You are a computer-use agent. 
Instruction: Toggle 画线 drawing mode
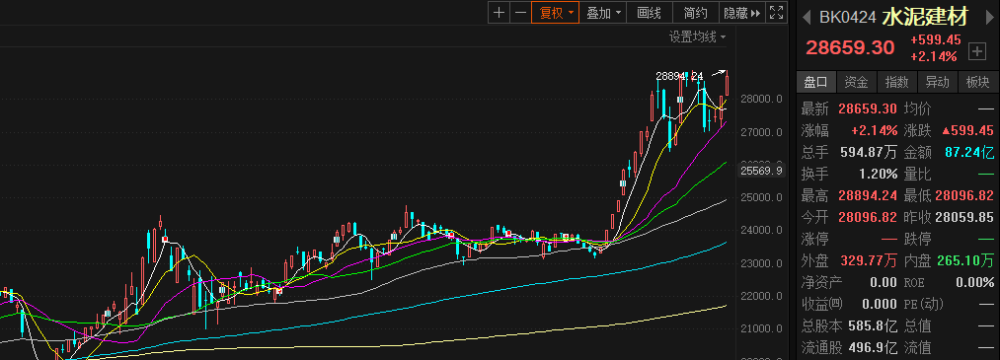click(649, 13)
